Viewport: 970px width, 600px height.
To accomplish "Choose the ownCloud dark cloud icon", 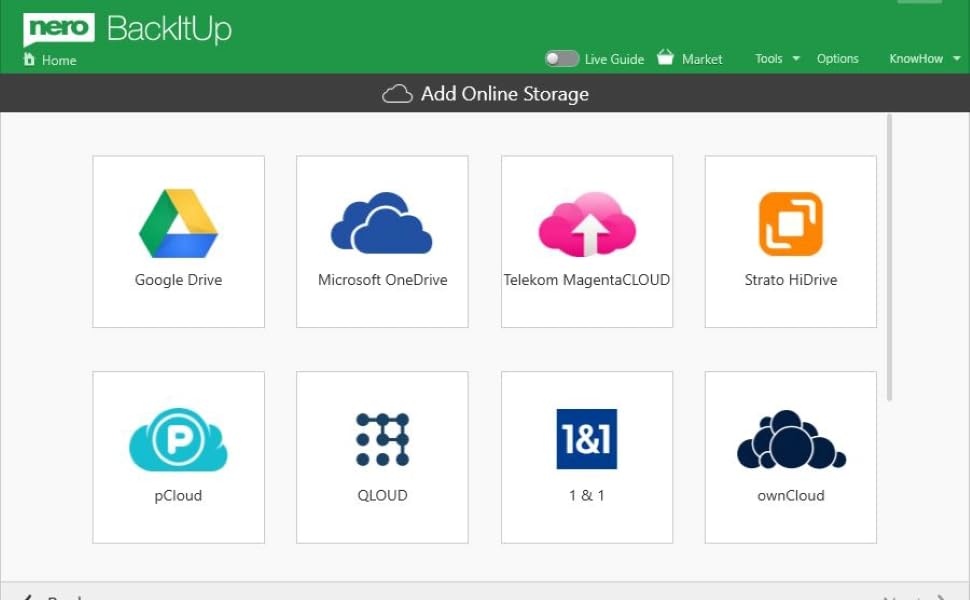I will tap(790, 440).
